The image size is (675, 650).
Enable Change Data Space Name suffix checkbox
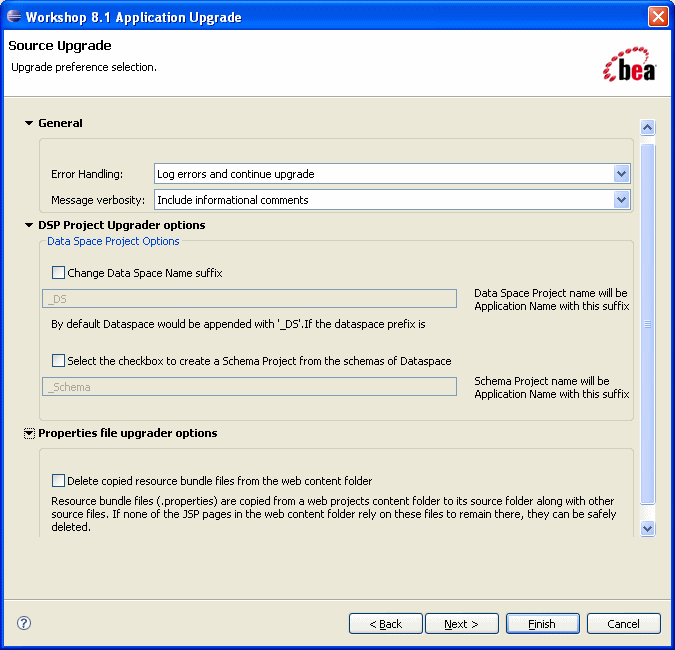point(58,272)
